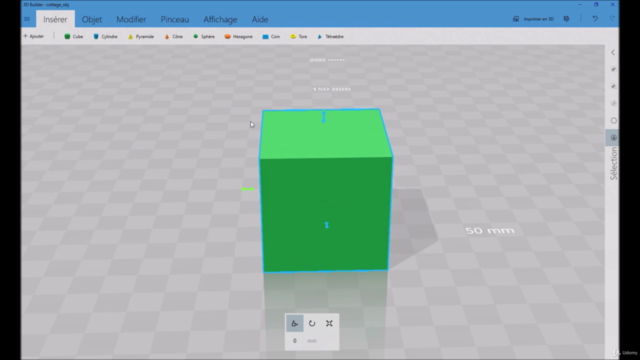Click the green axis handle left of cube
Image resolution: width=640 pixels, height=360 pixels.
coord(247,189)
